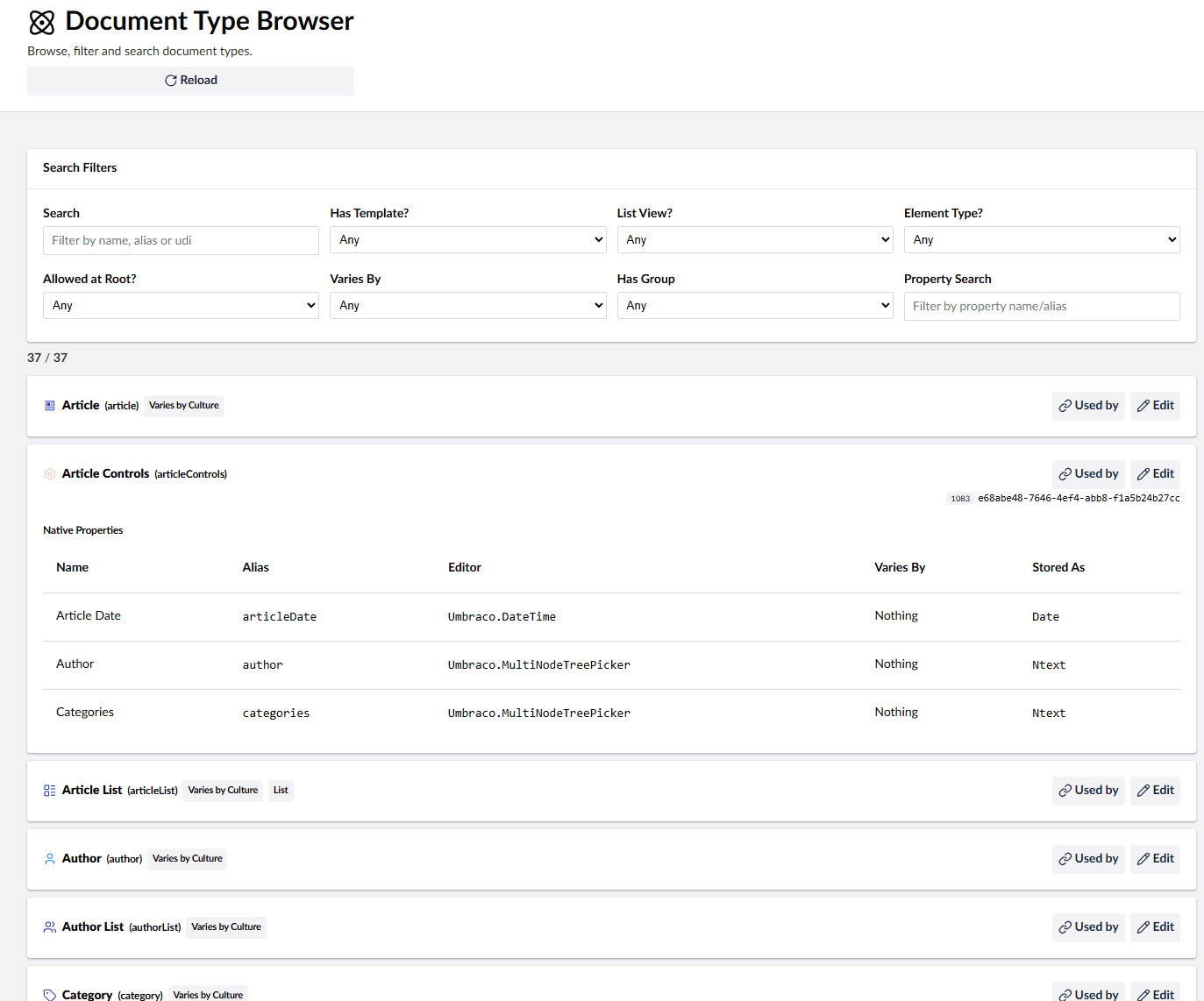Image resolution: width=1204 pixels, height=1001 pixels.
Task: Click the Author person icon
Action: [50, 859]
